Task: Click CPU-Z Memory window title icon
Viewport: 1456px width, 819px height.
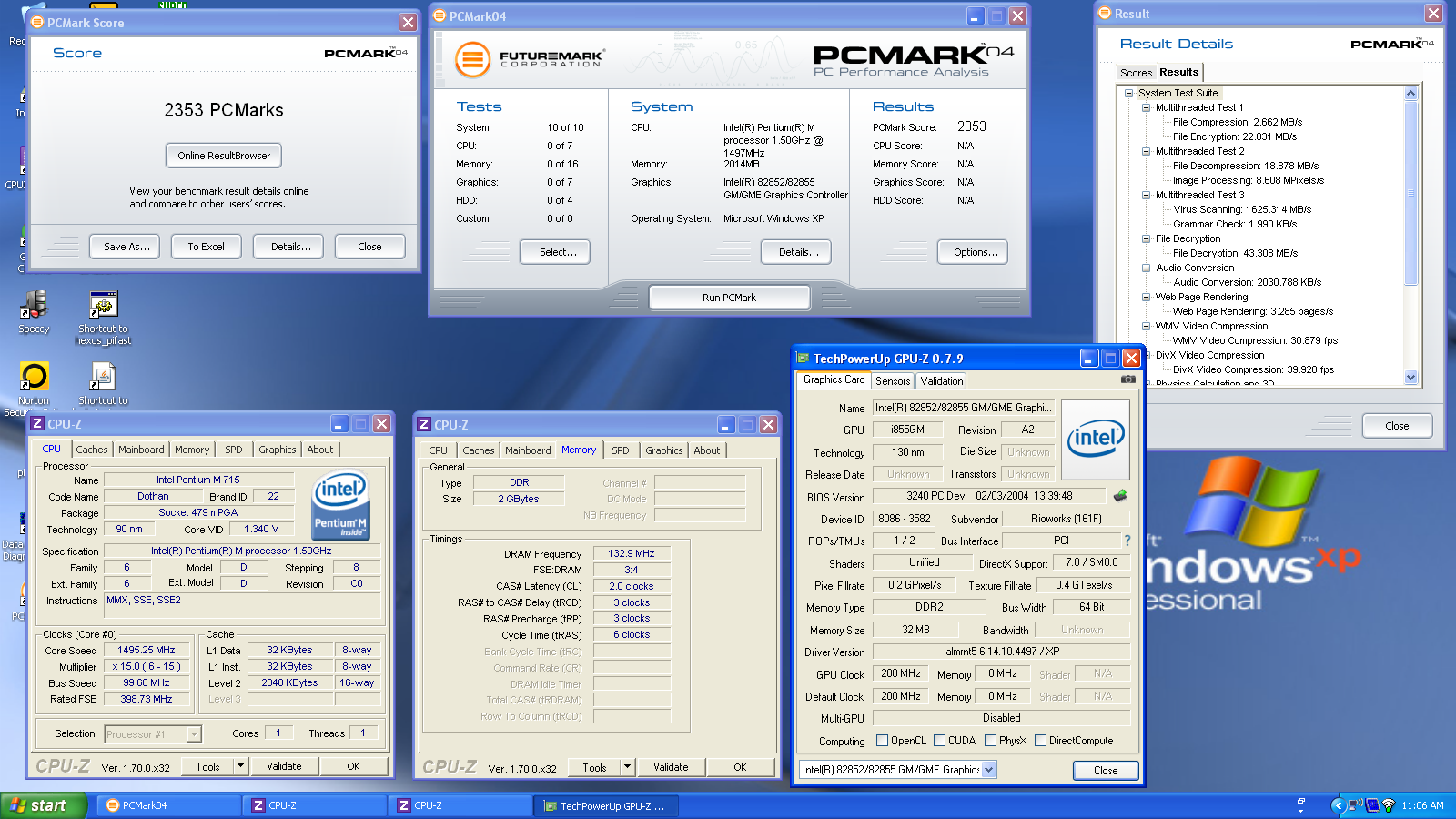Action: [x=423, y=424]
